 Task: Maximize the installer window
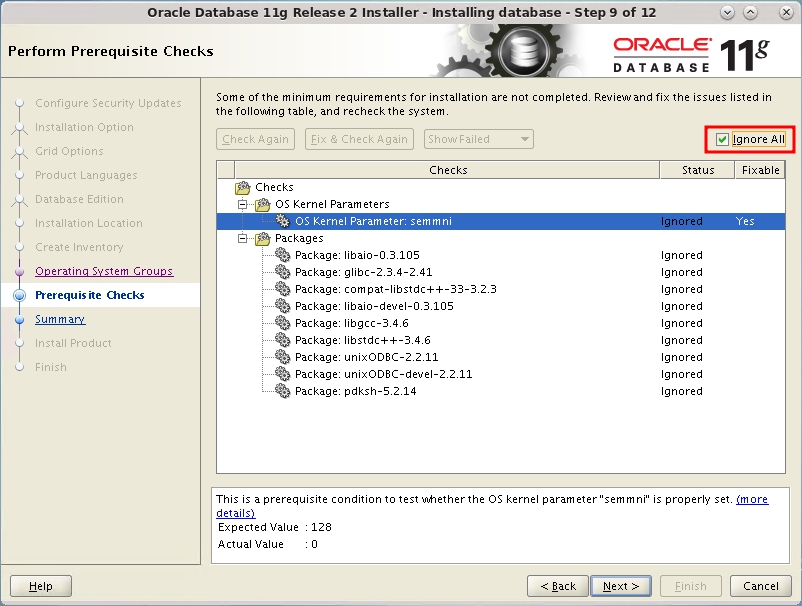pos(750,13)
